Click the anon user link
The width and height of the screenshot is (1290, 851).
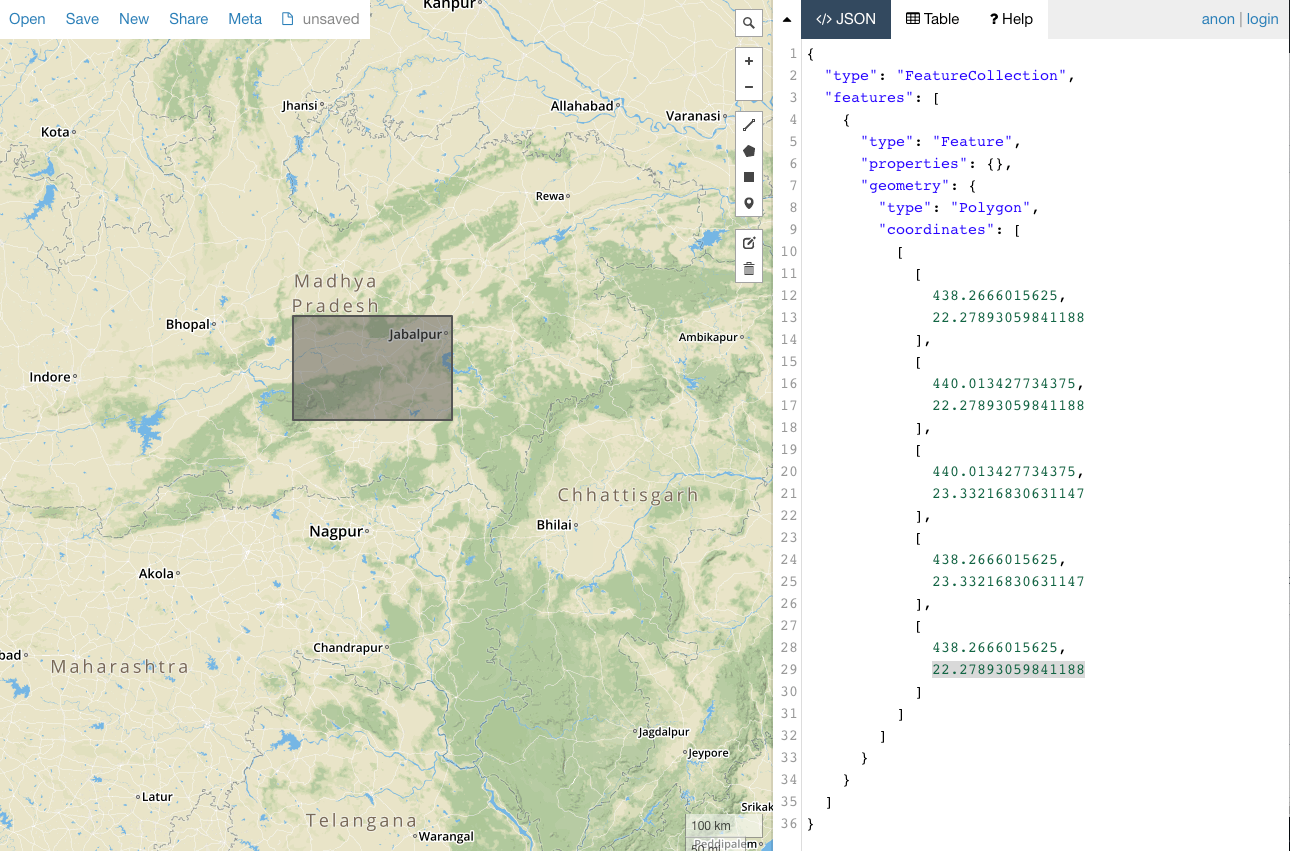point(1218,19)
